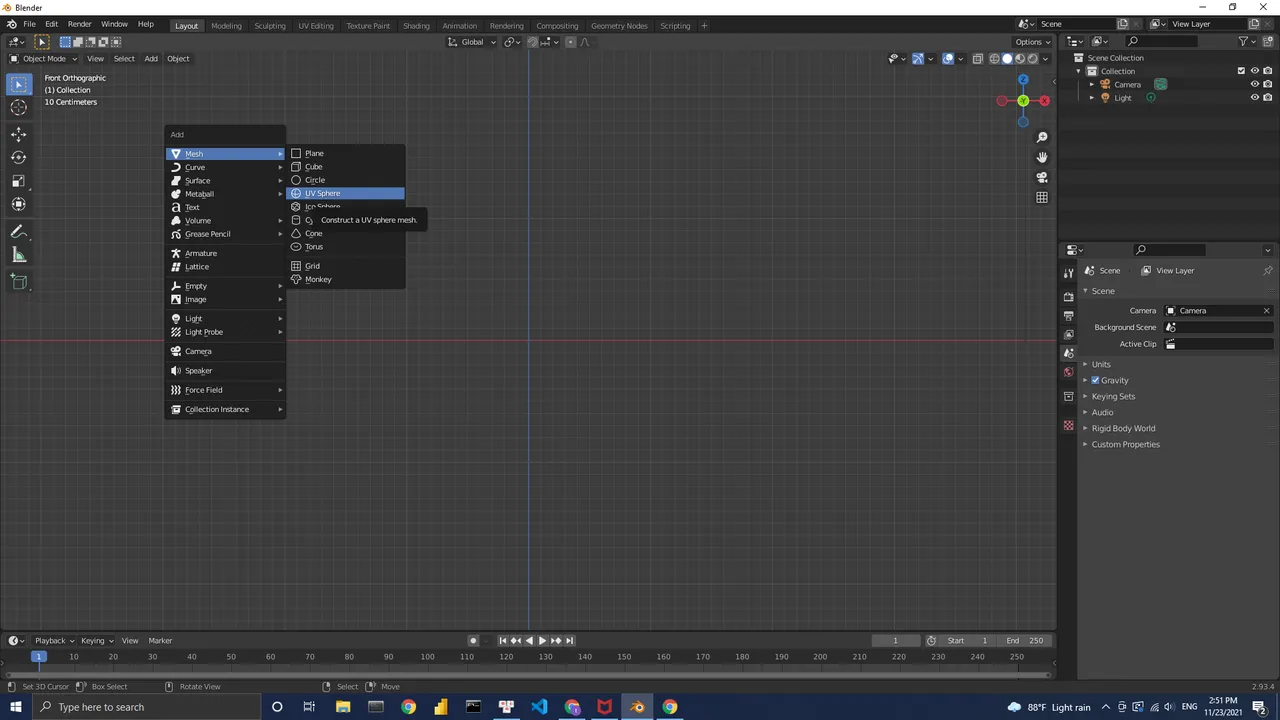The width and height of the screenshot is (1280, 720).
Task: Open the Curve submenu in Add menu
Action: (x=226, y=167)
